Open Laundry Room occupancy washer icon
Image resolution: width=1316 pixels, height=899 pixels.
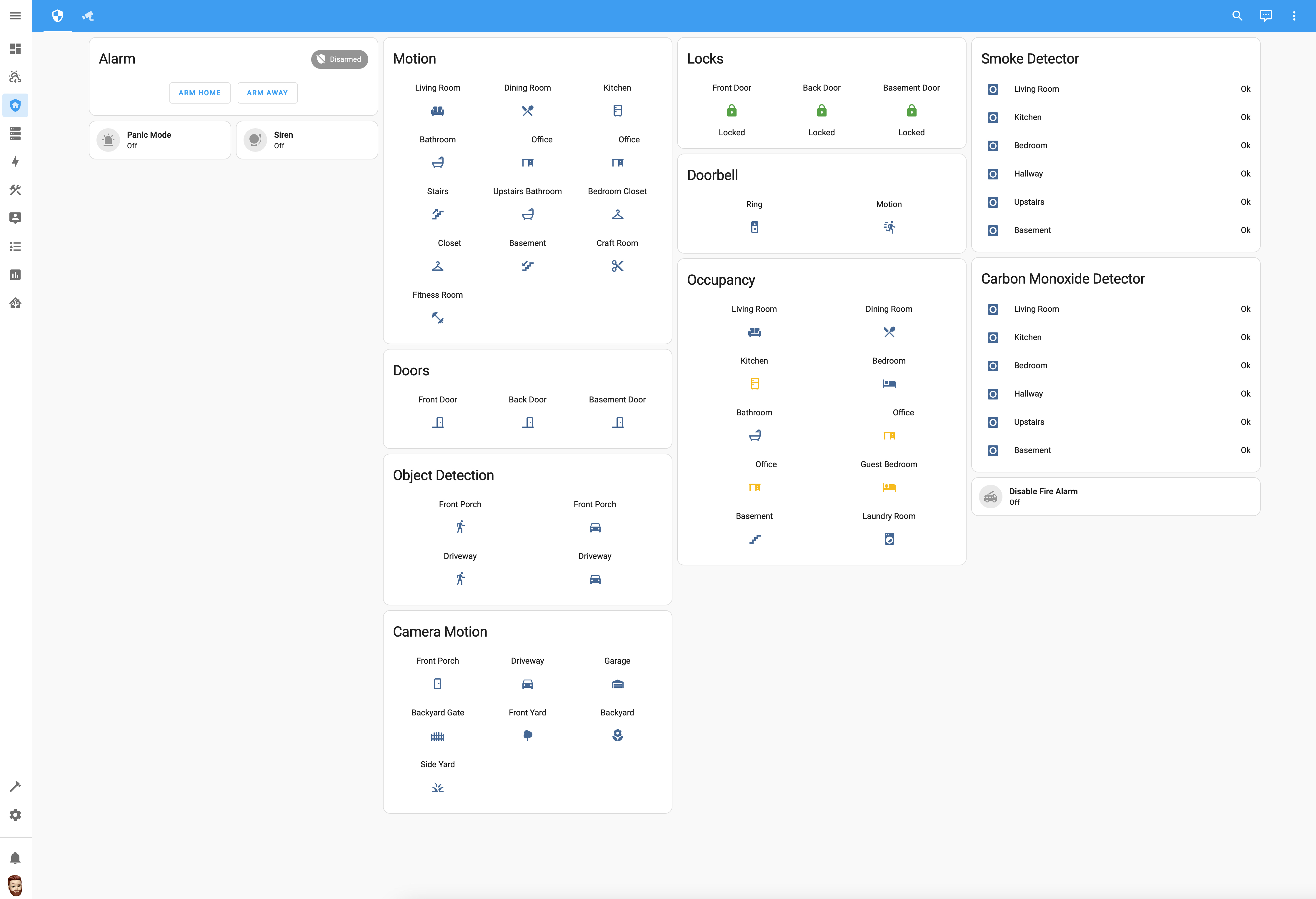[889, 539]
